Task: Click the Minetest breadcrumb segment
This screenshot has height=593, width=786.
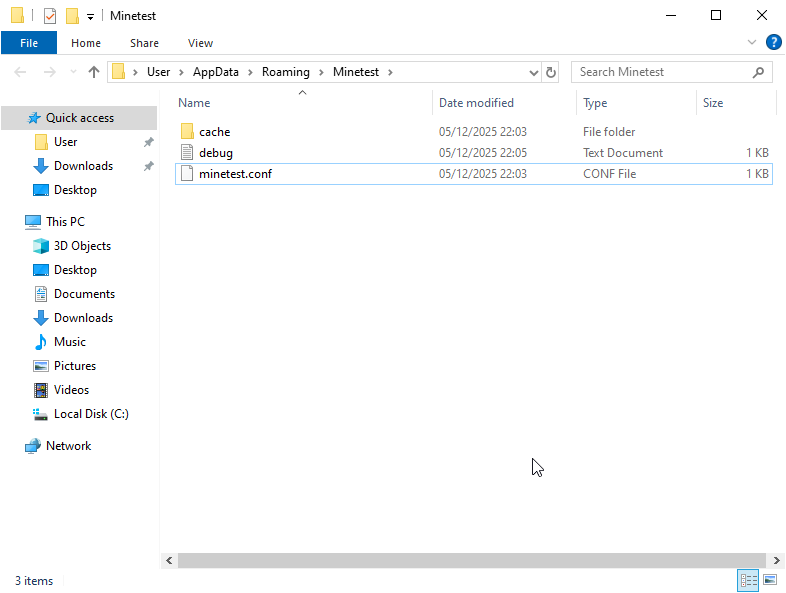Action: 356,72
